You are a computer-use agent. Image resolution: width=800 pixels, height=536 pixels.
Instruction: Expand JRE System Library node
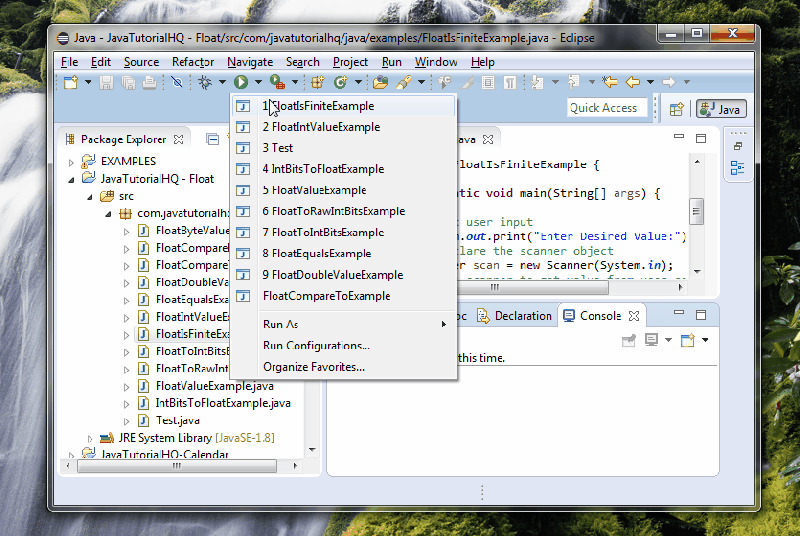[x=90, y=439]
